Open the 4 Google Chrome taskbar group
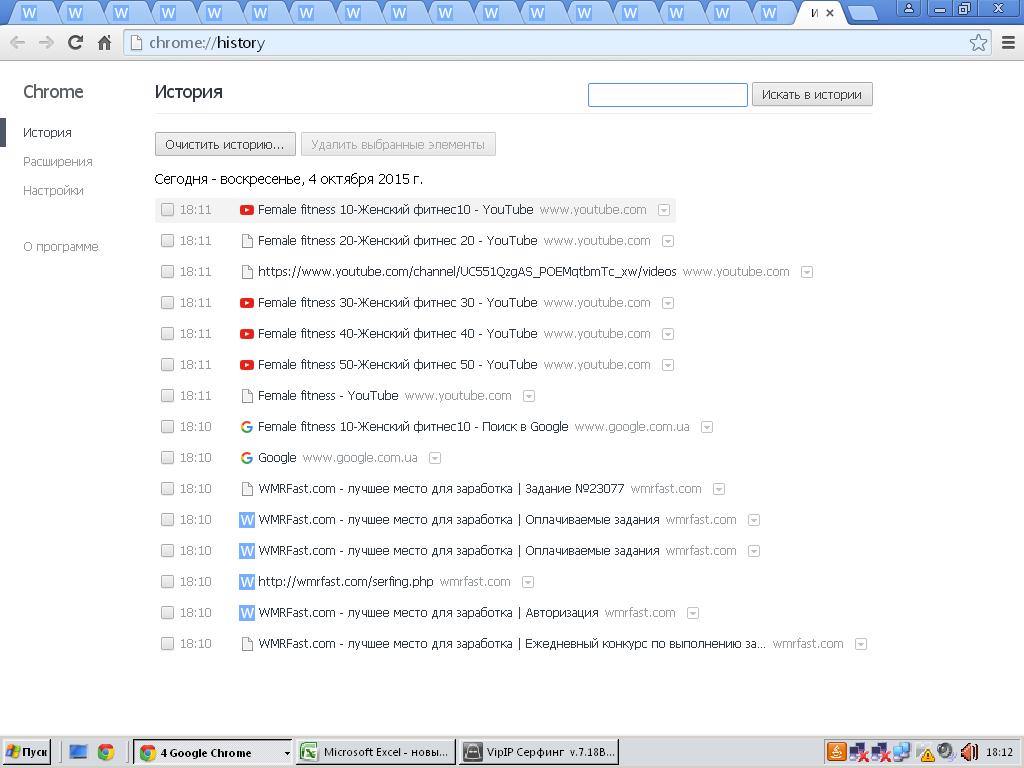The width and height of the screenshot is (1024, 768). coord(214,752)
